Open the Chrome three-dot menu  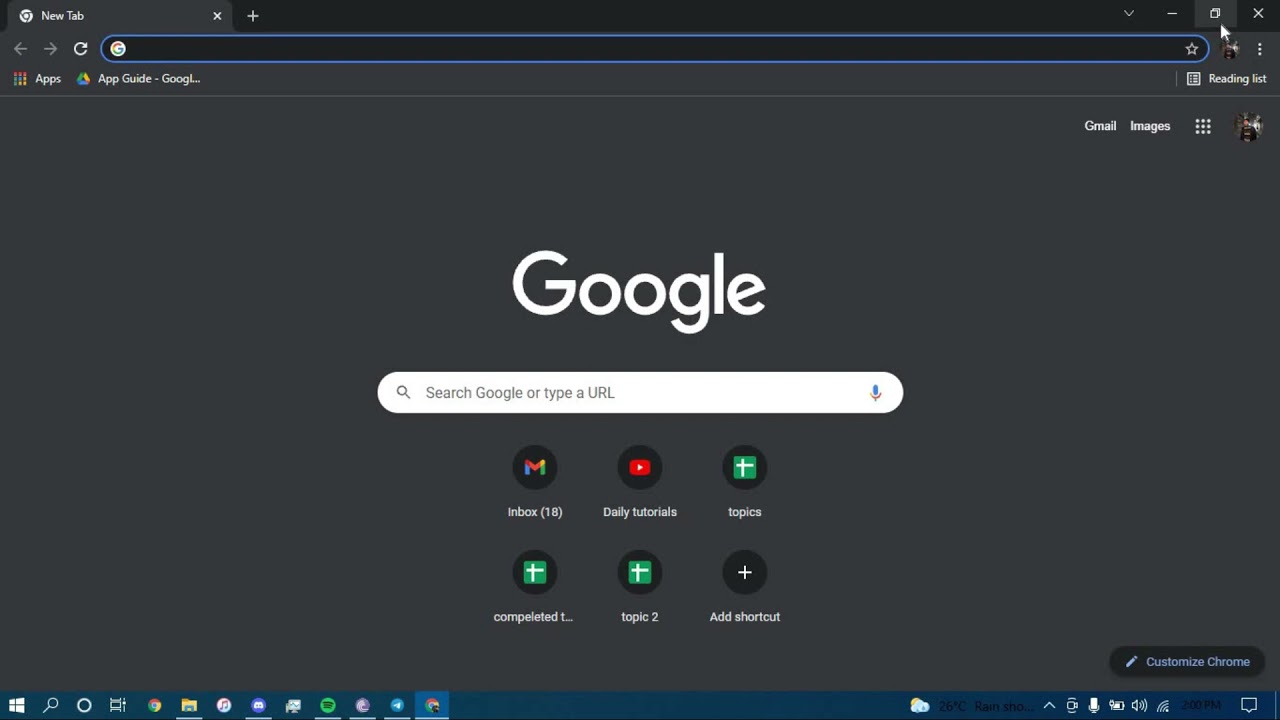(1260, 48)
